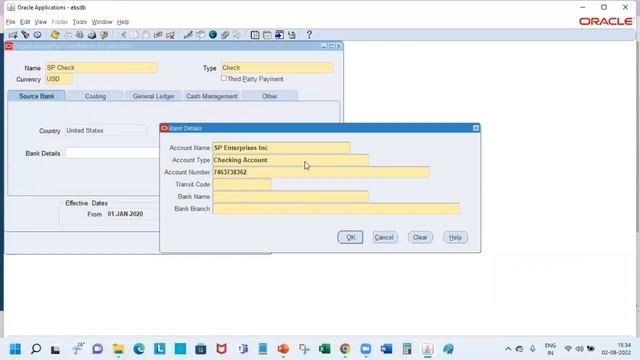This screenshot has height=360, width=640.
Task: Open the Edit menu
Action: (x=25, y=22)
